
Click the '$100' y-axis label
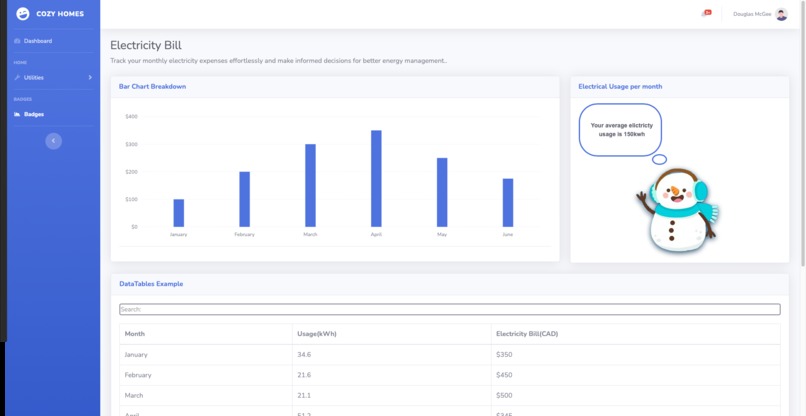pyautogui.click(x=131, y=199)
